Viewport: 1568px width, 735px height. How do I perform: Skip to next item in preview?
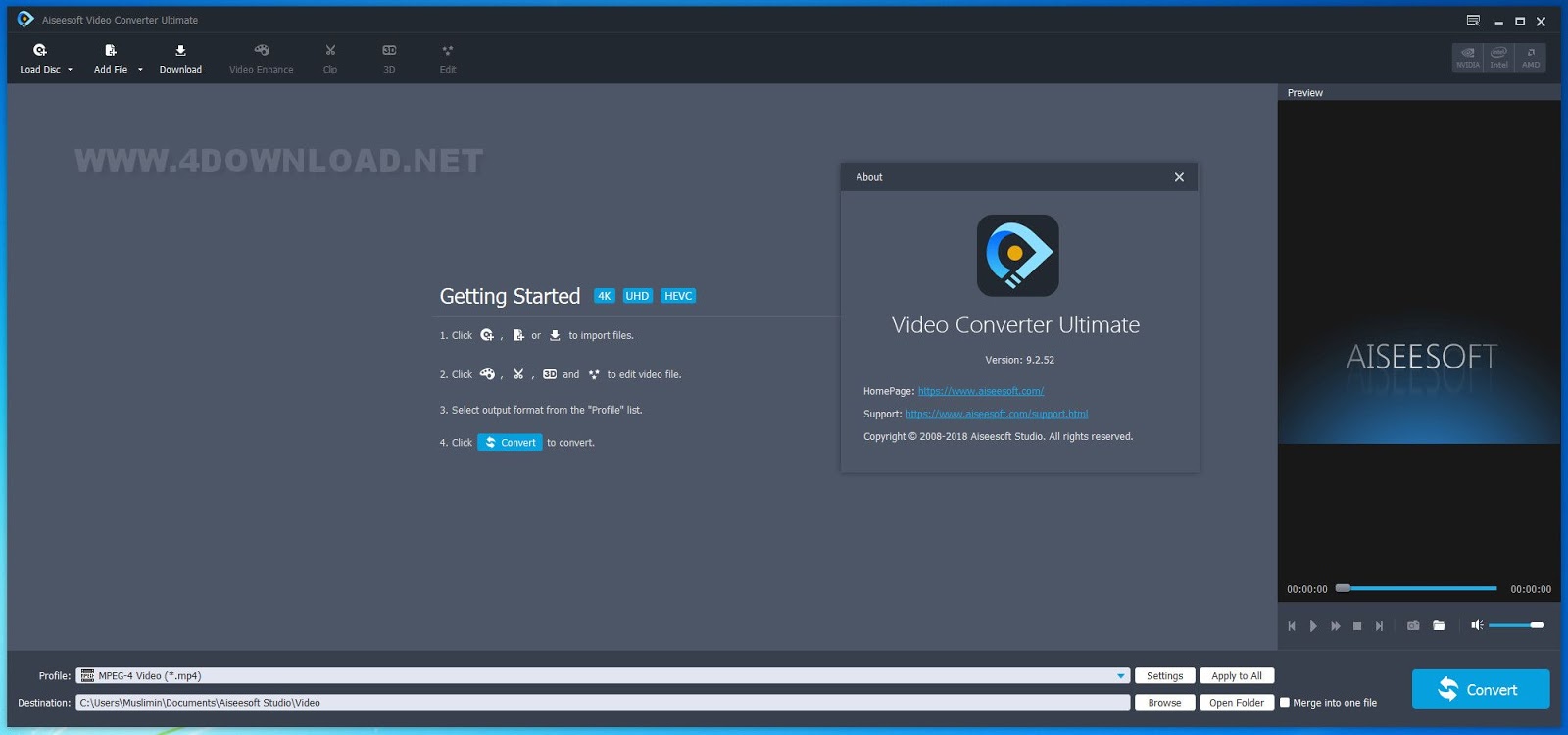(x=1379, y=626)
